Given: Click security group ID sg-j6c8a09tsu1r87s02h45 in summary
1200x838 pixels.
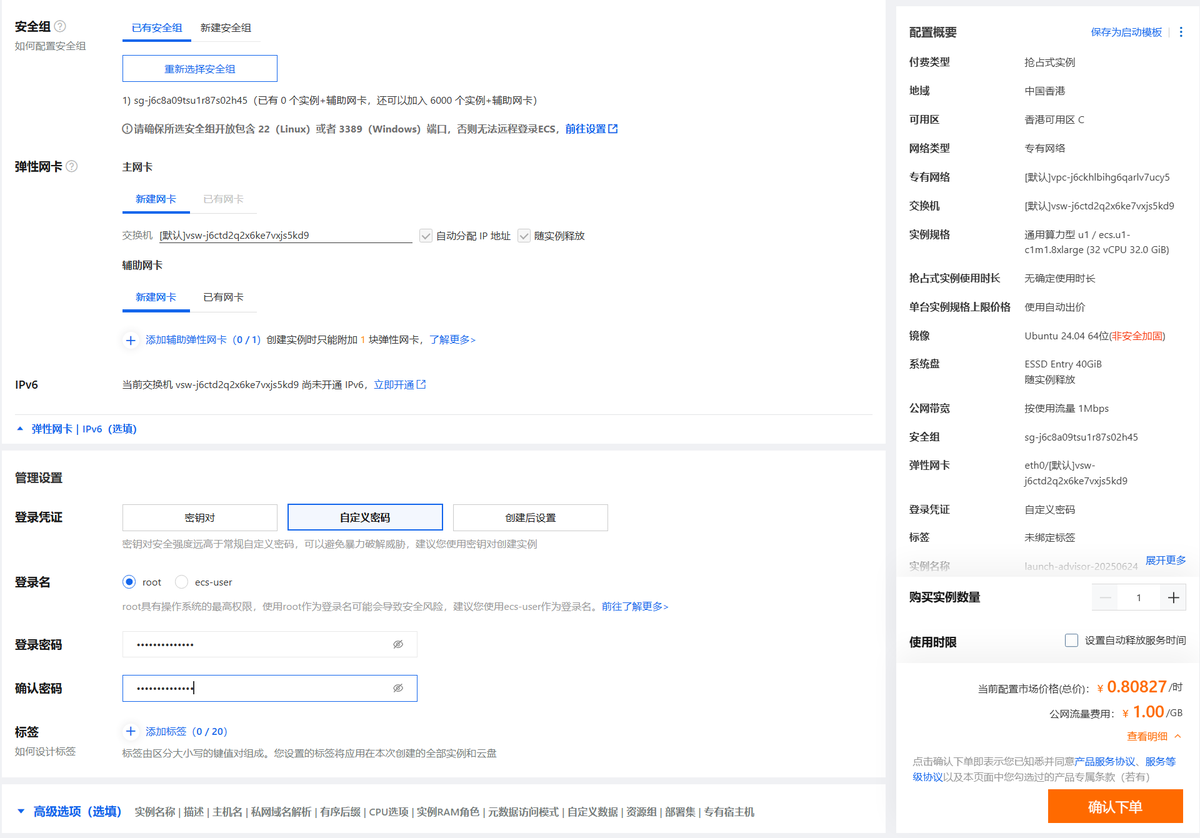Looking at the screenshot, I should coord(1081,437).
